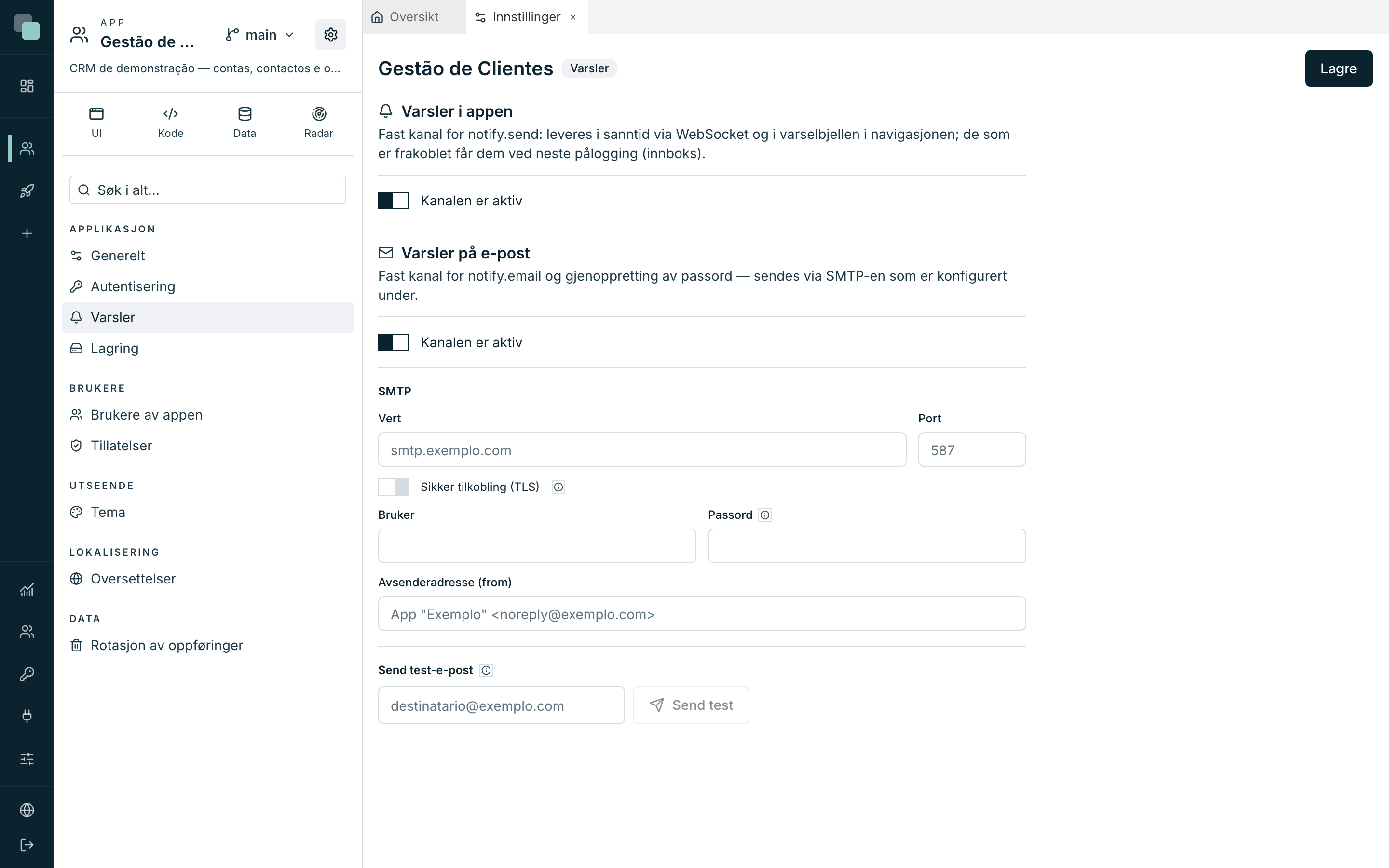1389x868 pixels.
Task: Click the Søk i alt search field
Action: (208, 190)
